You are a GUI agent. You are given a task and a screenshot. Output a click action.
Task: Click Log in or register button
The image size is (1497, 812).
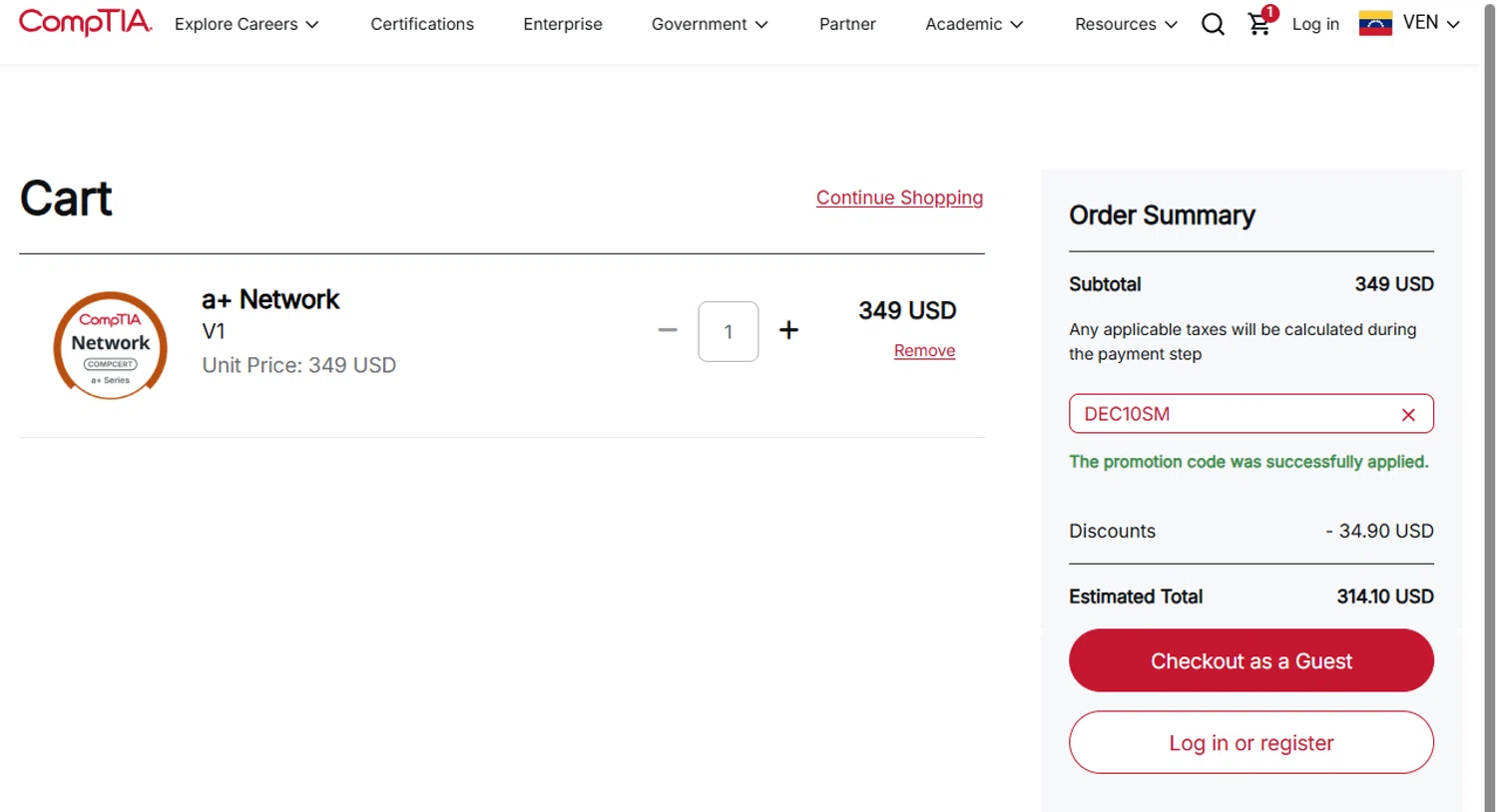[x=1250, y=742]
